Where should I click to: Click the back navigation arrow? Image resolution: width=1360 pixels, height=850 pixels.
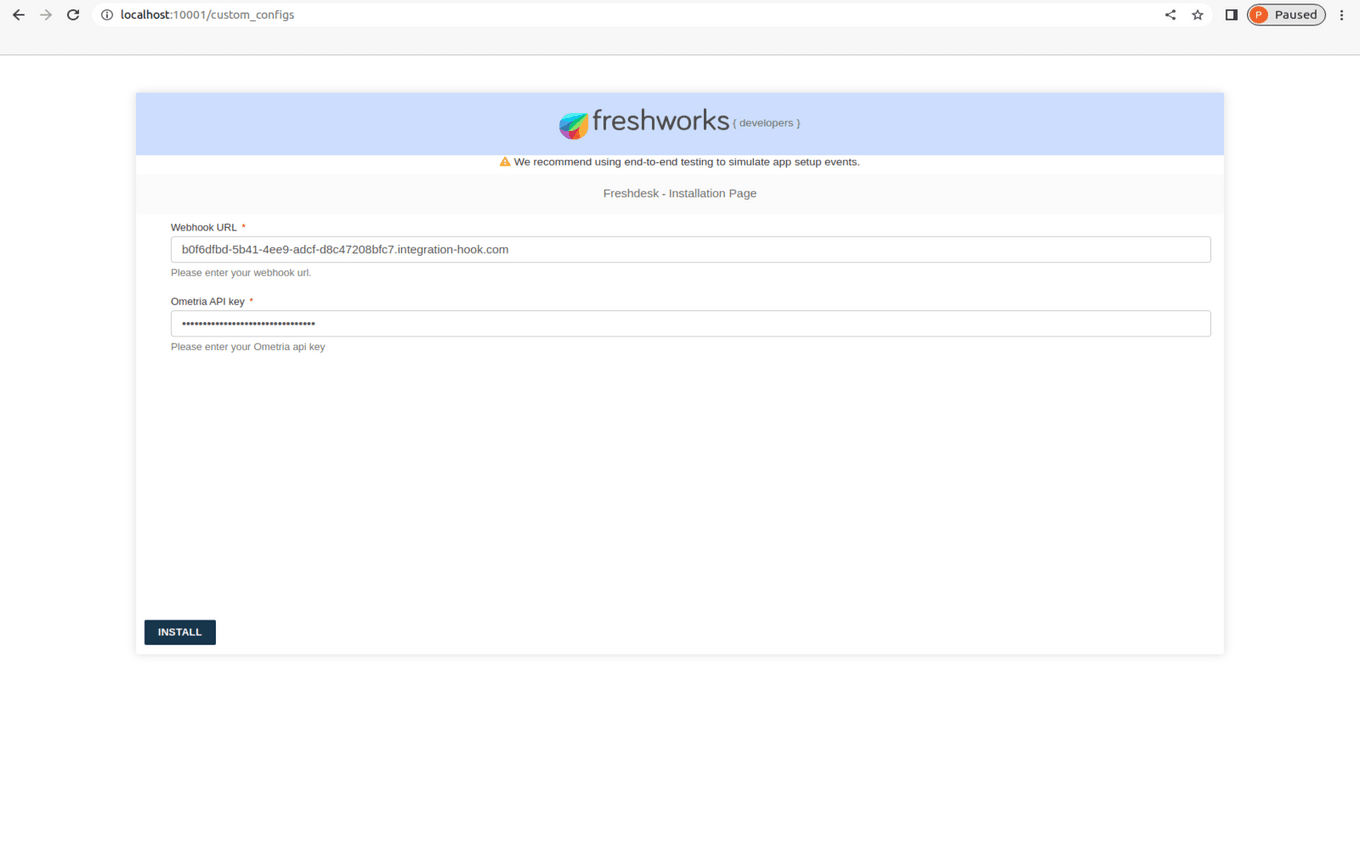17,14
